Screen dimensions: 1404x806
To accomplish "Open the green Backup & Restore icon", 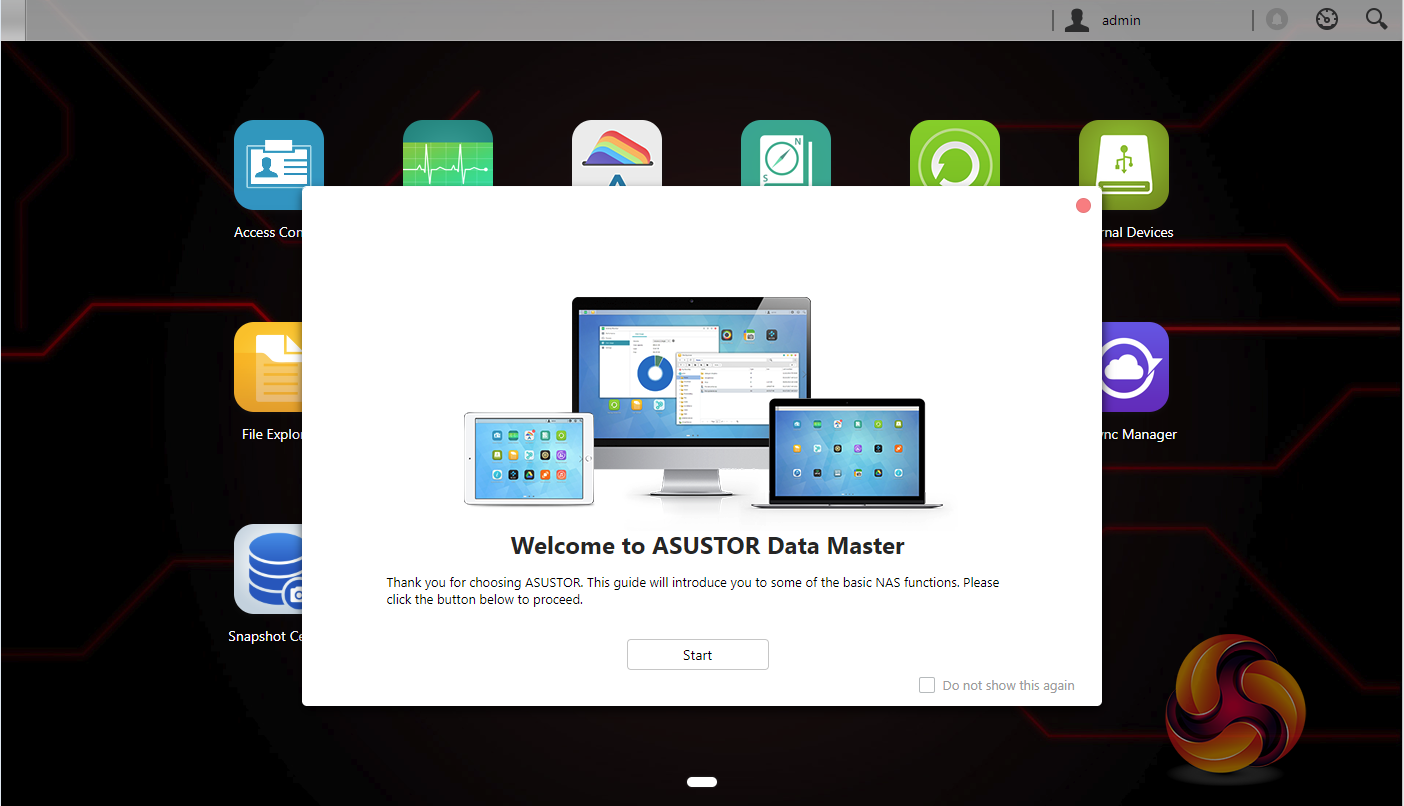I will (955, 153).
